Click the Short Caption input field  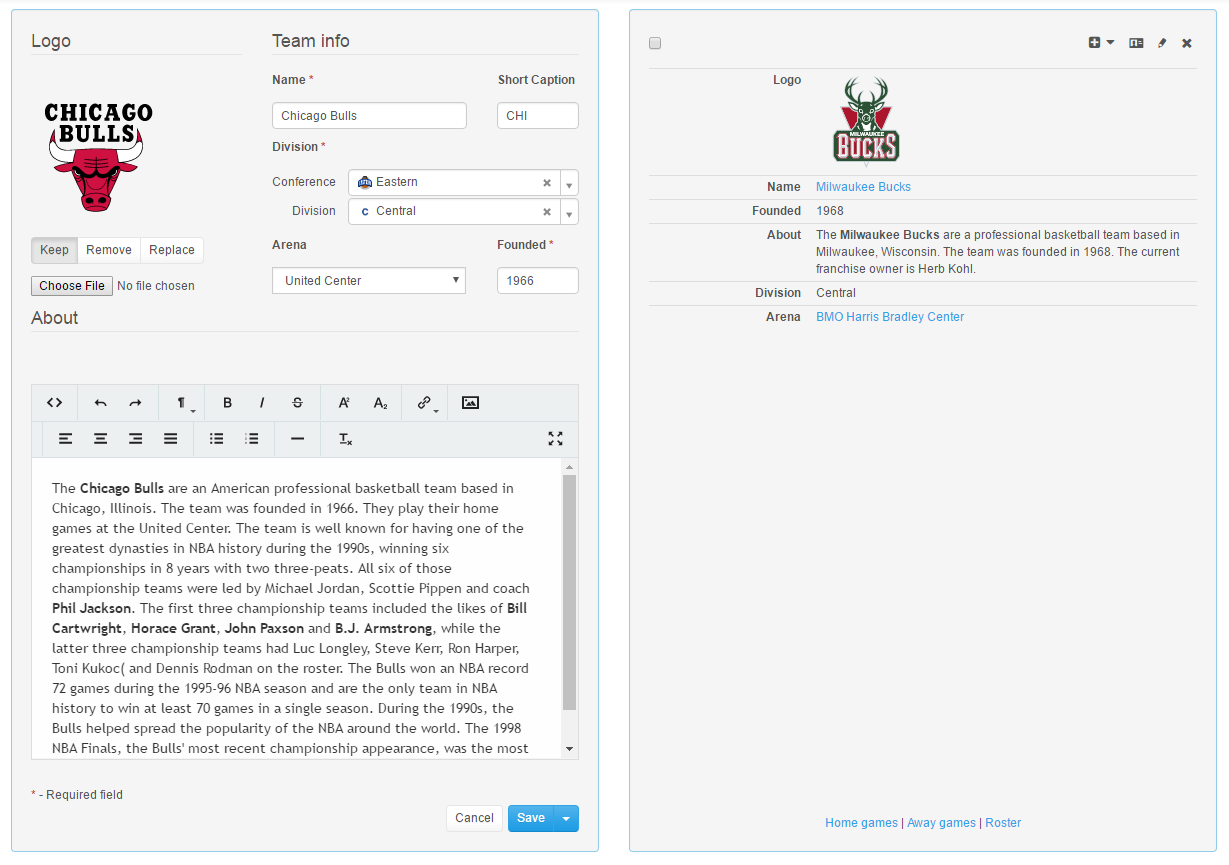[x=537, y=116]
